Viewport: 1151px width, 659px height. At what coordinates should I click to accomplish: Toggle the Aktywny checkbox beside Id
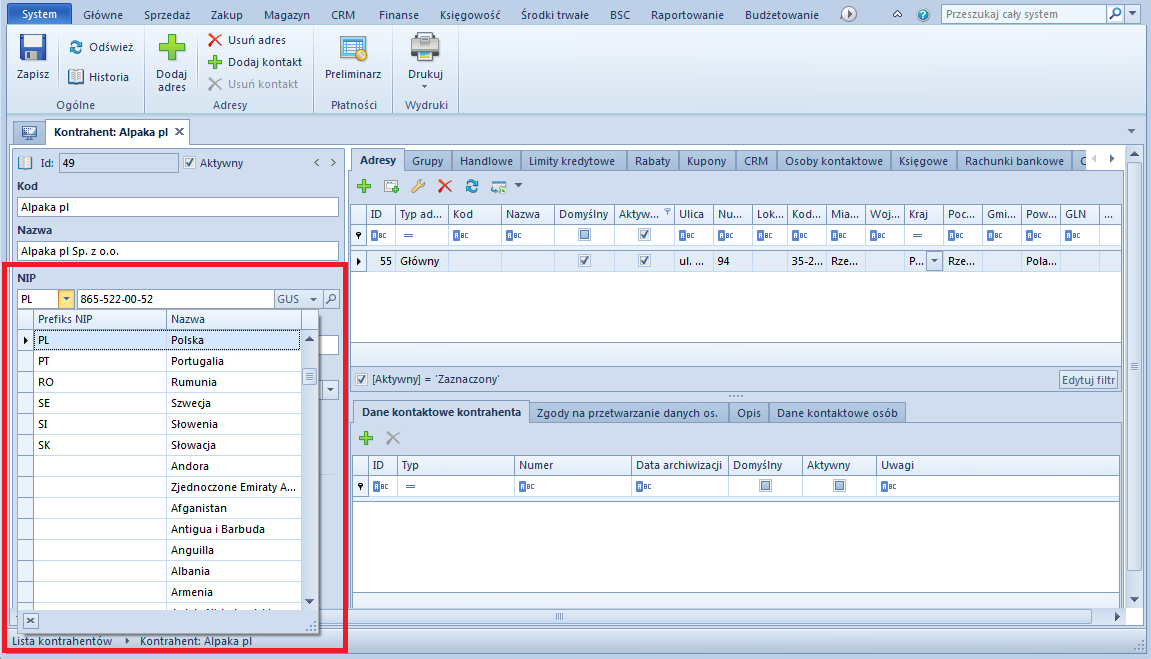point(189,163)
